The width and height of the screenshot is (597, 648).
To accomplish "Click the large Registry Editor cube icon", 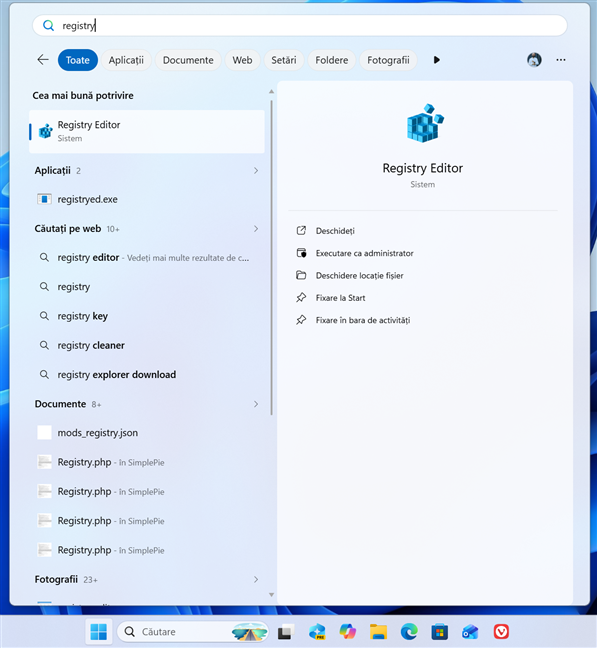I will point(425,123).
